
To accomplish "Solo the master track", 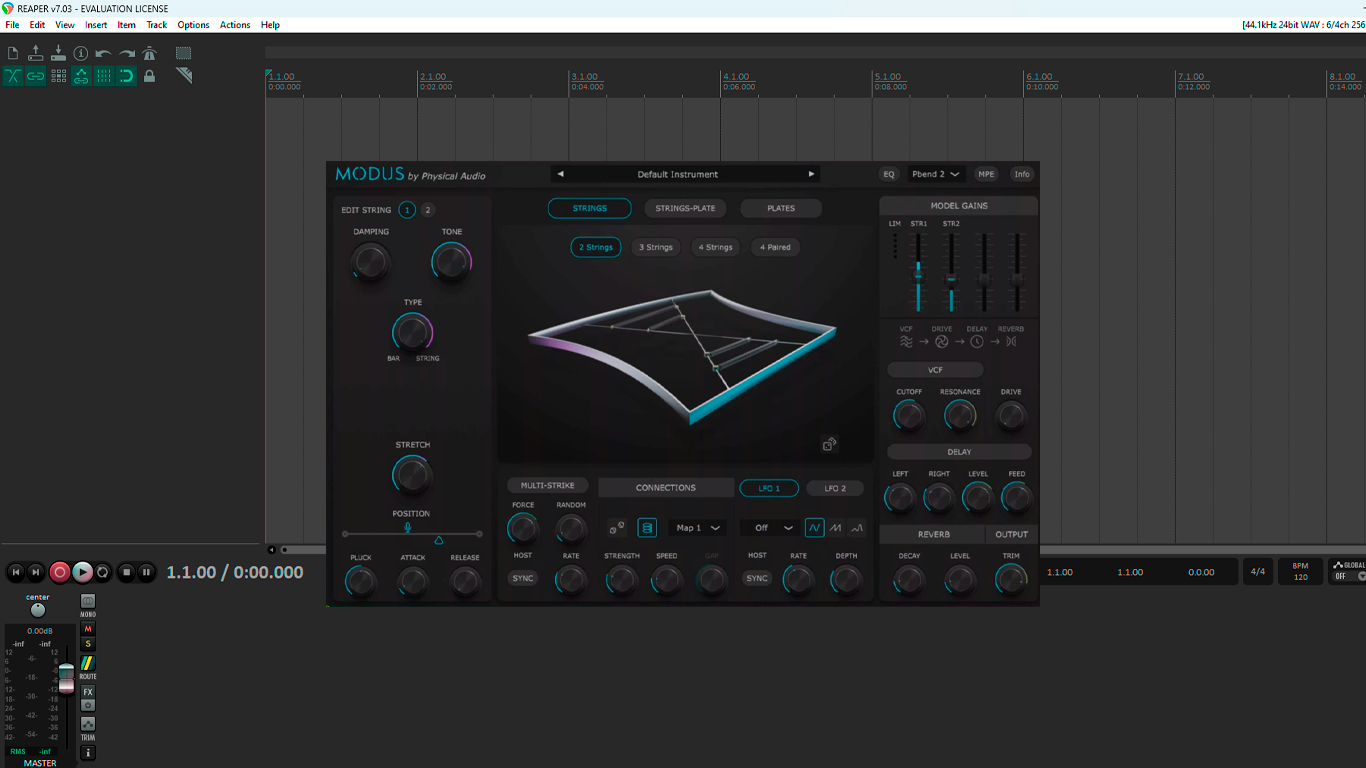I will tap(88, 644).
